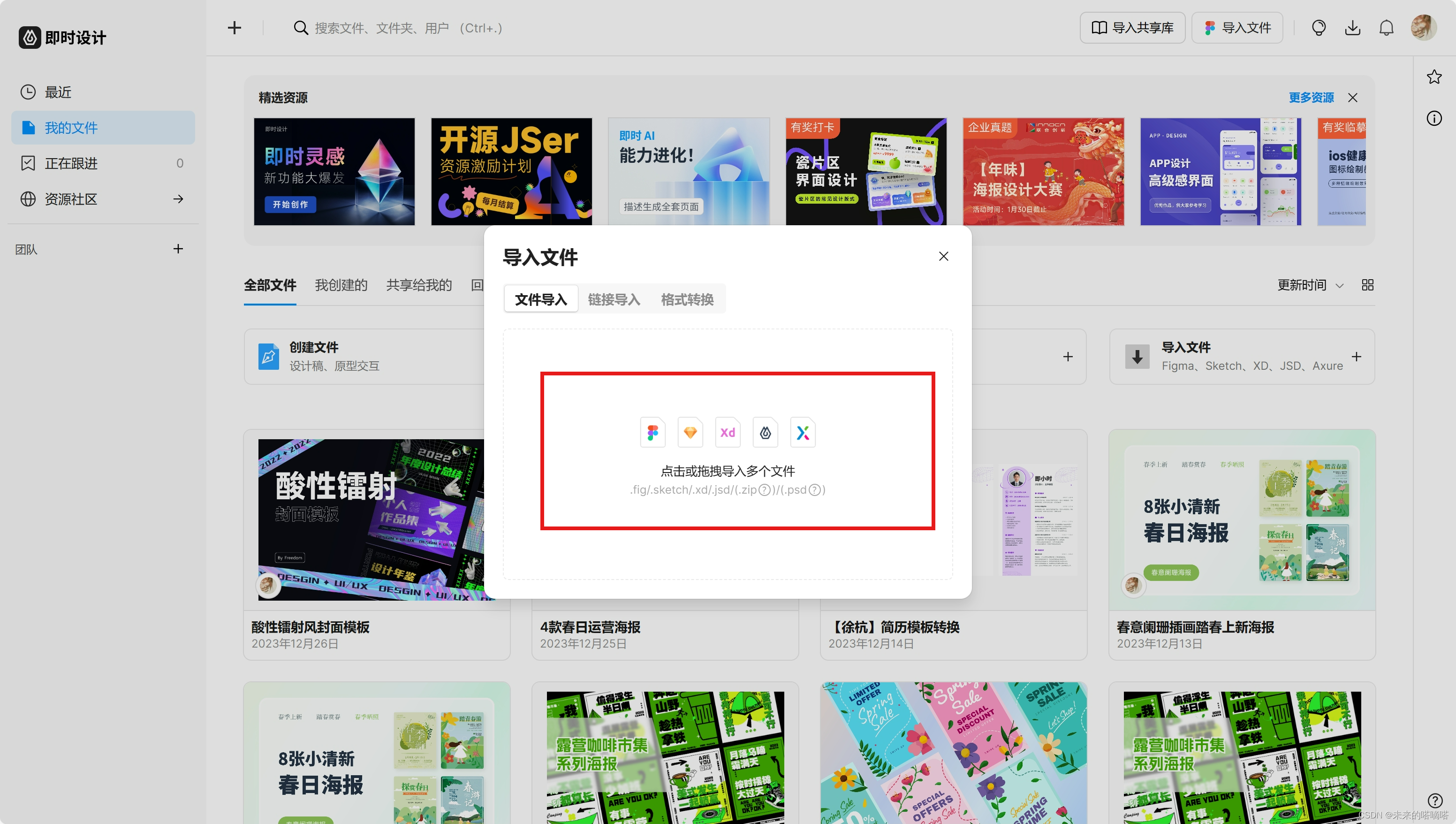Click the .zip help question icon
This screenshot has width=1456, height=824.
[x=764, y=489]
